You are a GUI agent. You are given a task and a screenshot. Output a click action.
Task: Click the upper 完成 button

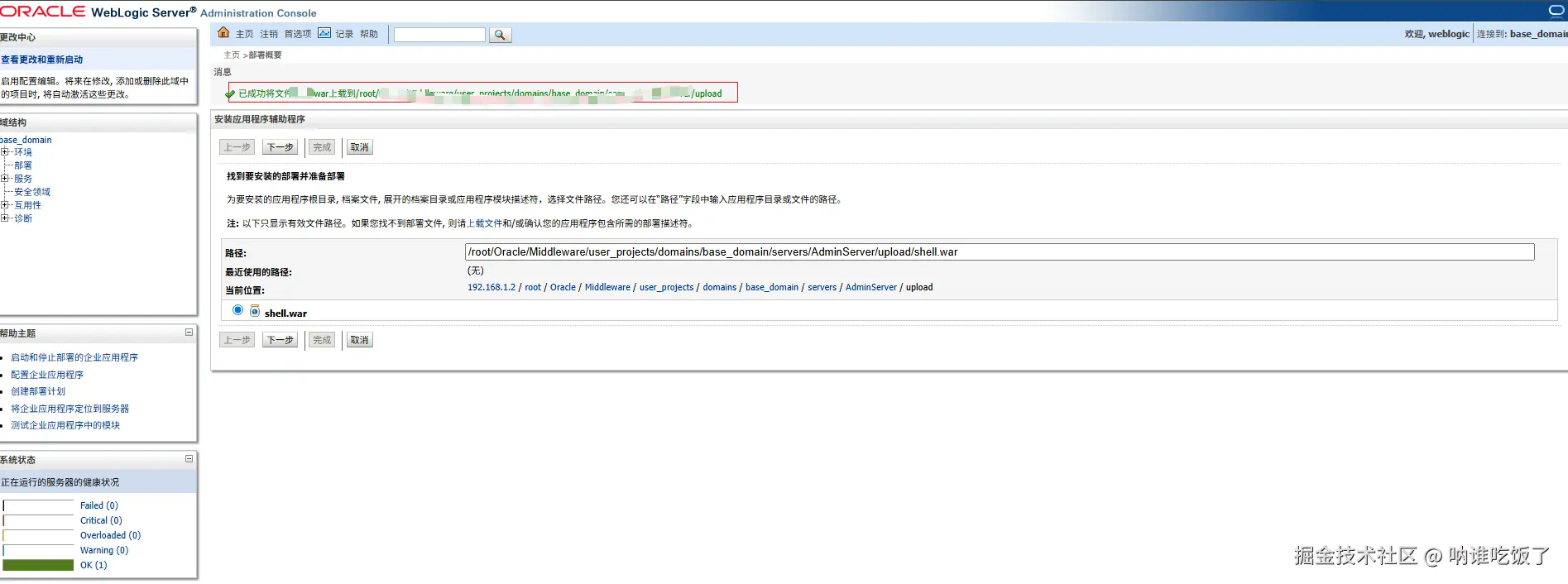click(x=322, y=147)
